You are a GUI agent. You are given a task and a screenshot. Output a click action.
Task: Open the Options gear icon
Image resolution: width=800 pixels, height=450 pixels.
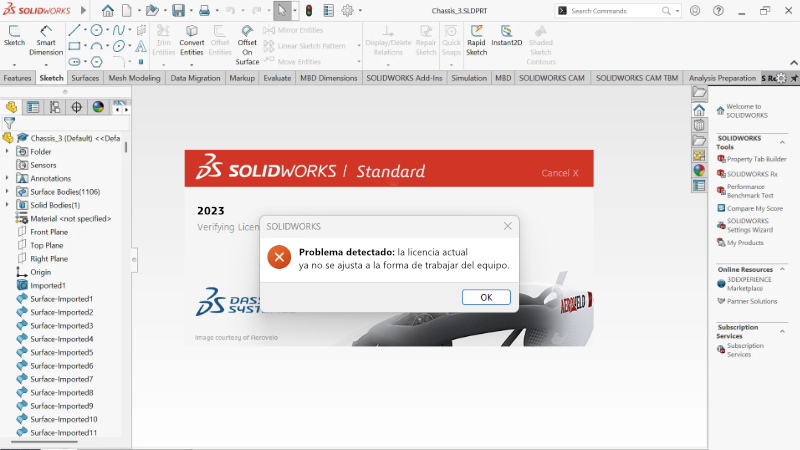click(347, 10)
